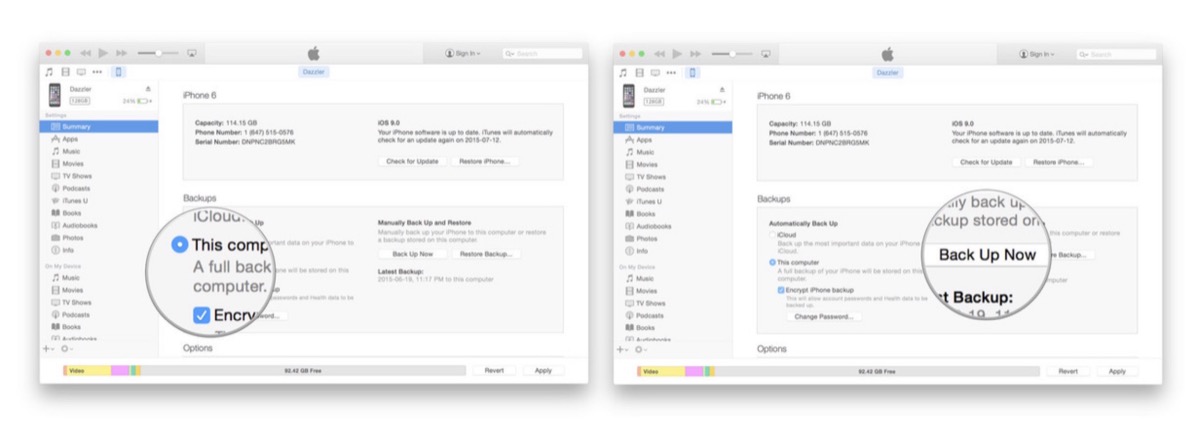This screenshot has height=436, width=1200.
Task: Click the three-dots More icon in left window toolbar
Action: 97,72
